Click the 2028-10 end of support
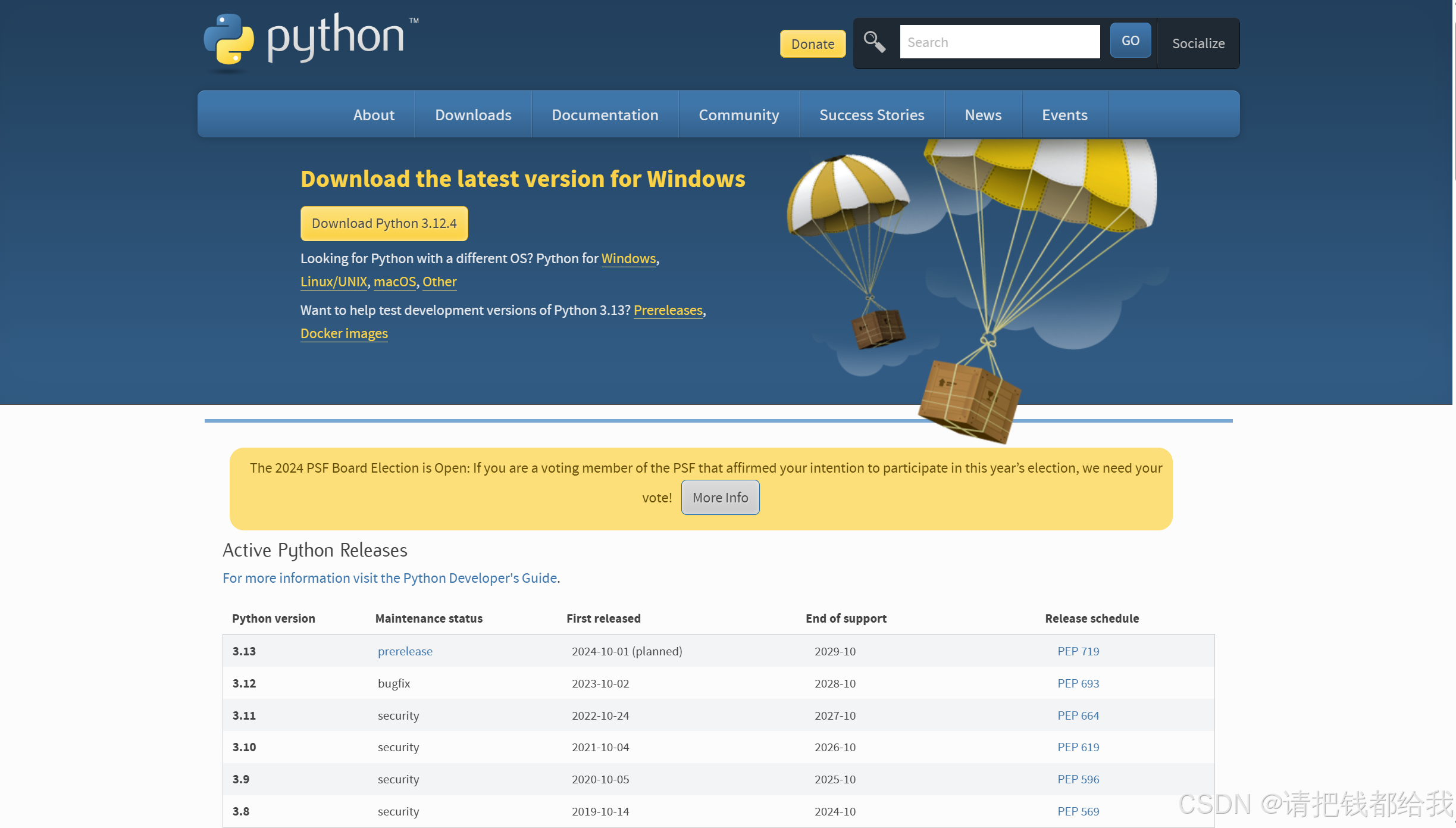Image resolution: width=1456 pixels, height=828 pixels. 835,683
